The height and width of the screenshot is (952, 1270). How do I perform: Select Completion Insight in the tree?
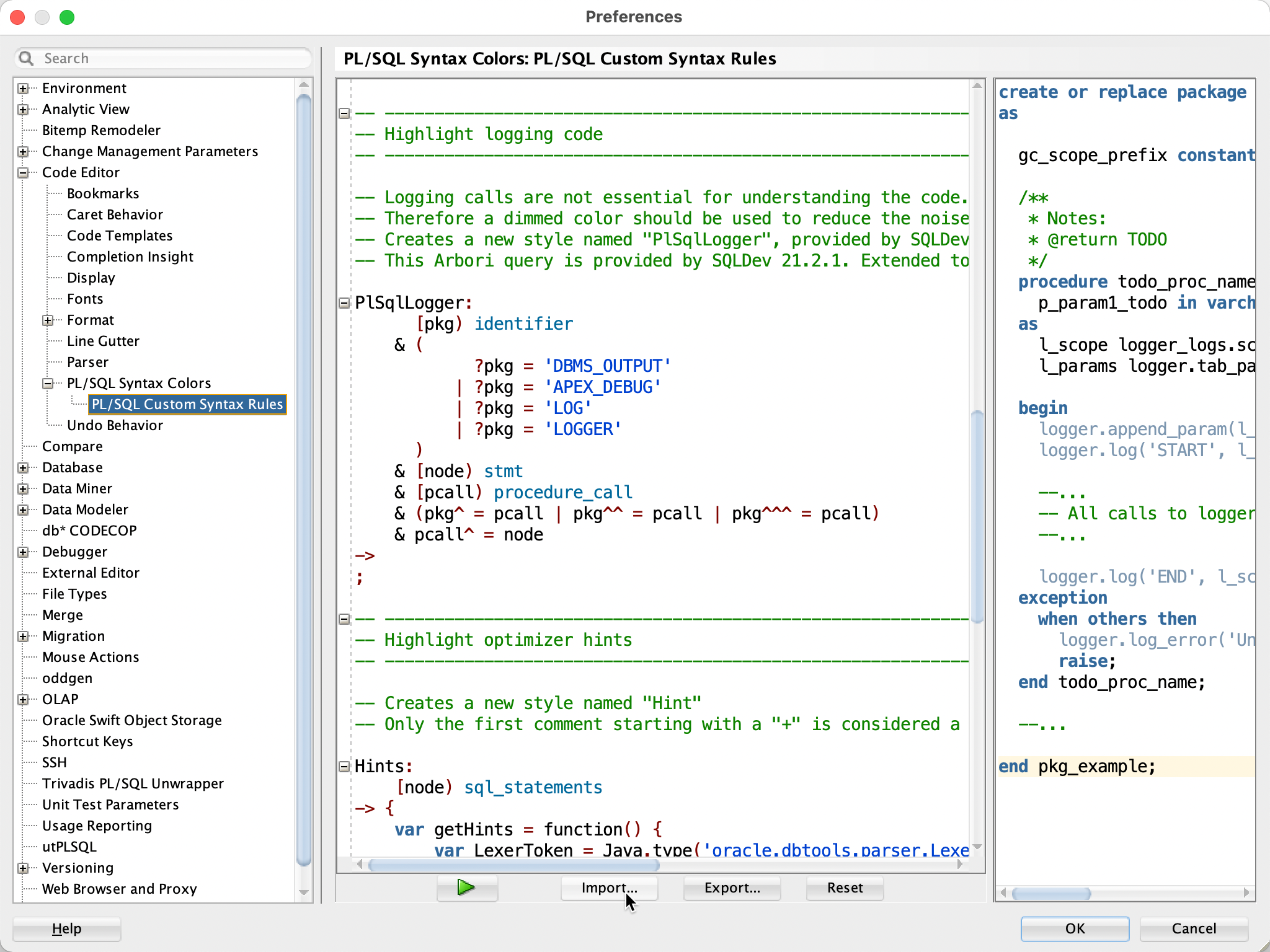point(130,257)
